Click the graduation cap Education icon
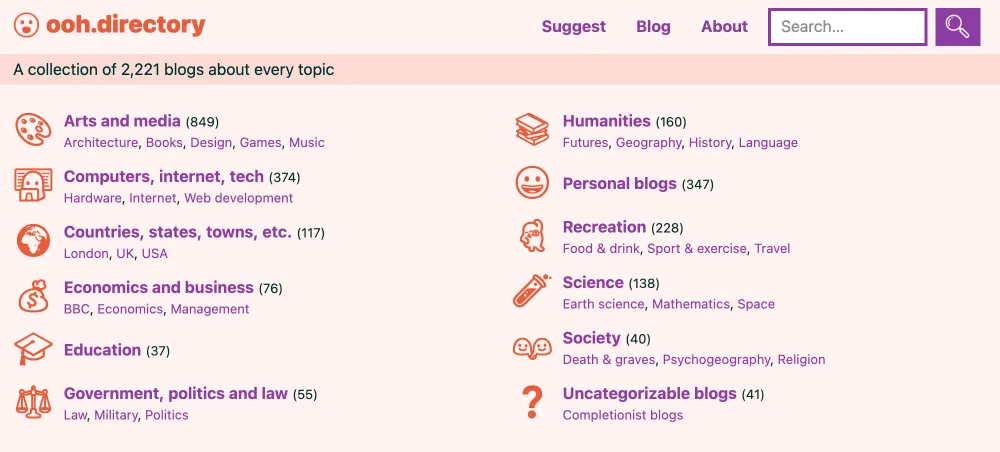Image resolution: width=1000 pixels, height=452 pixels. click(33, 349)
